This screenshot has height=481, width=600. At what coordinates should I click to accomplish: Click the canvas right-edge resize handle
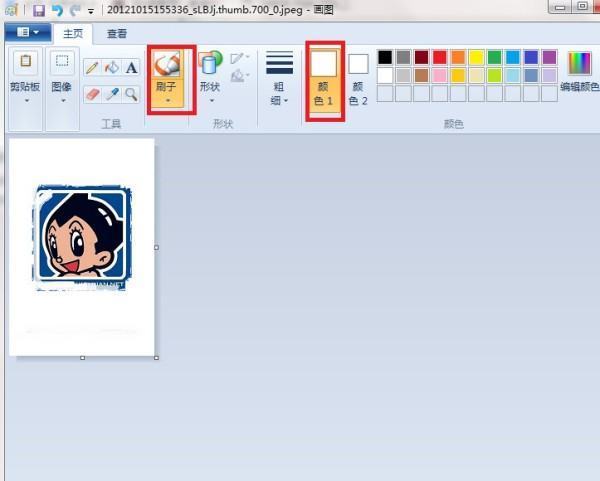pyautogui.click(x=157, y=248)
